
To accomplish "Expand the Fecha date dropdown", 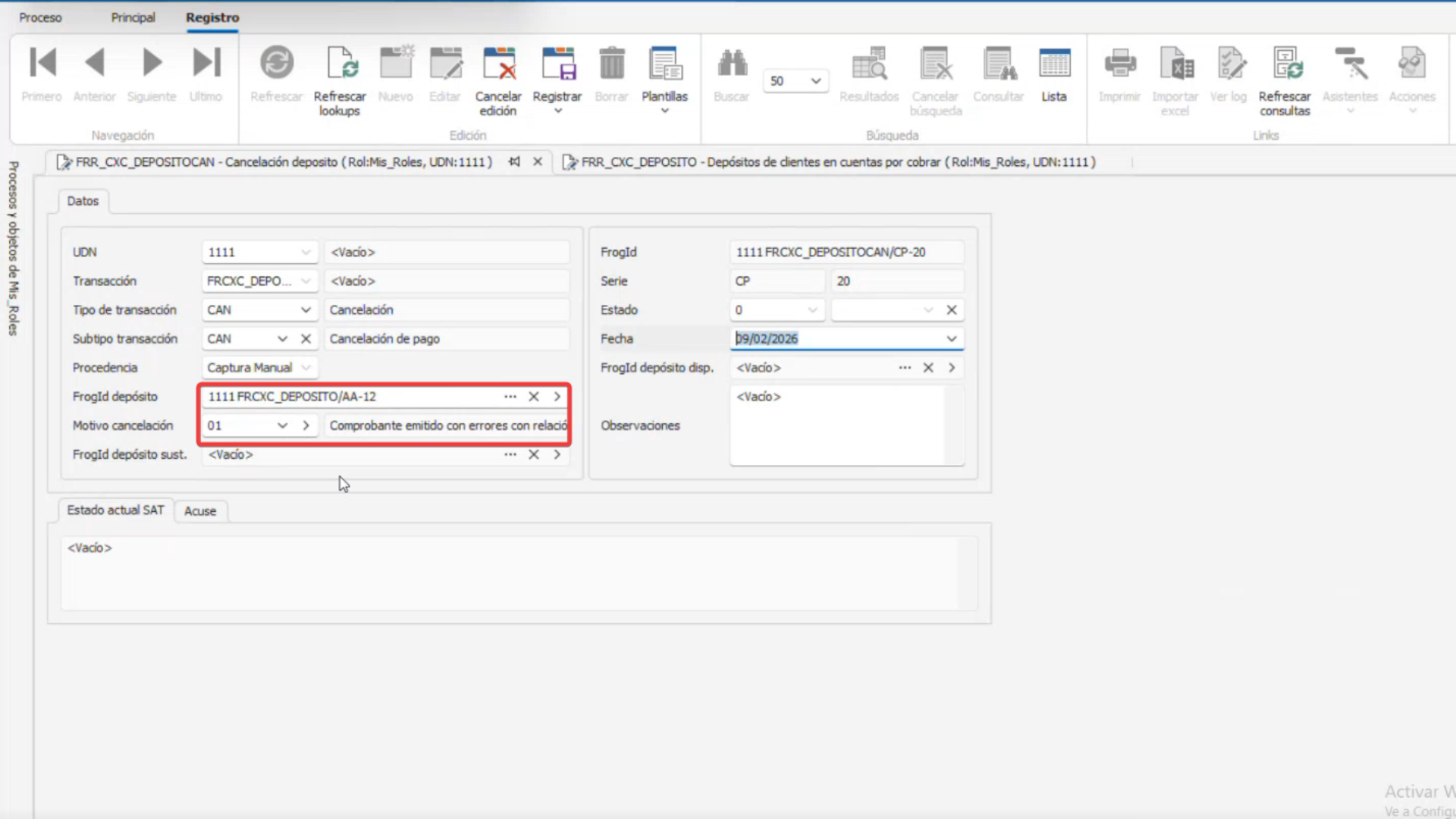I will tap(952, 339).
